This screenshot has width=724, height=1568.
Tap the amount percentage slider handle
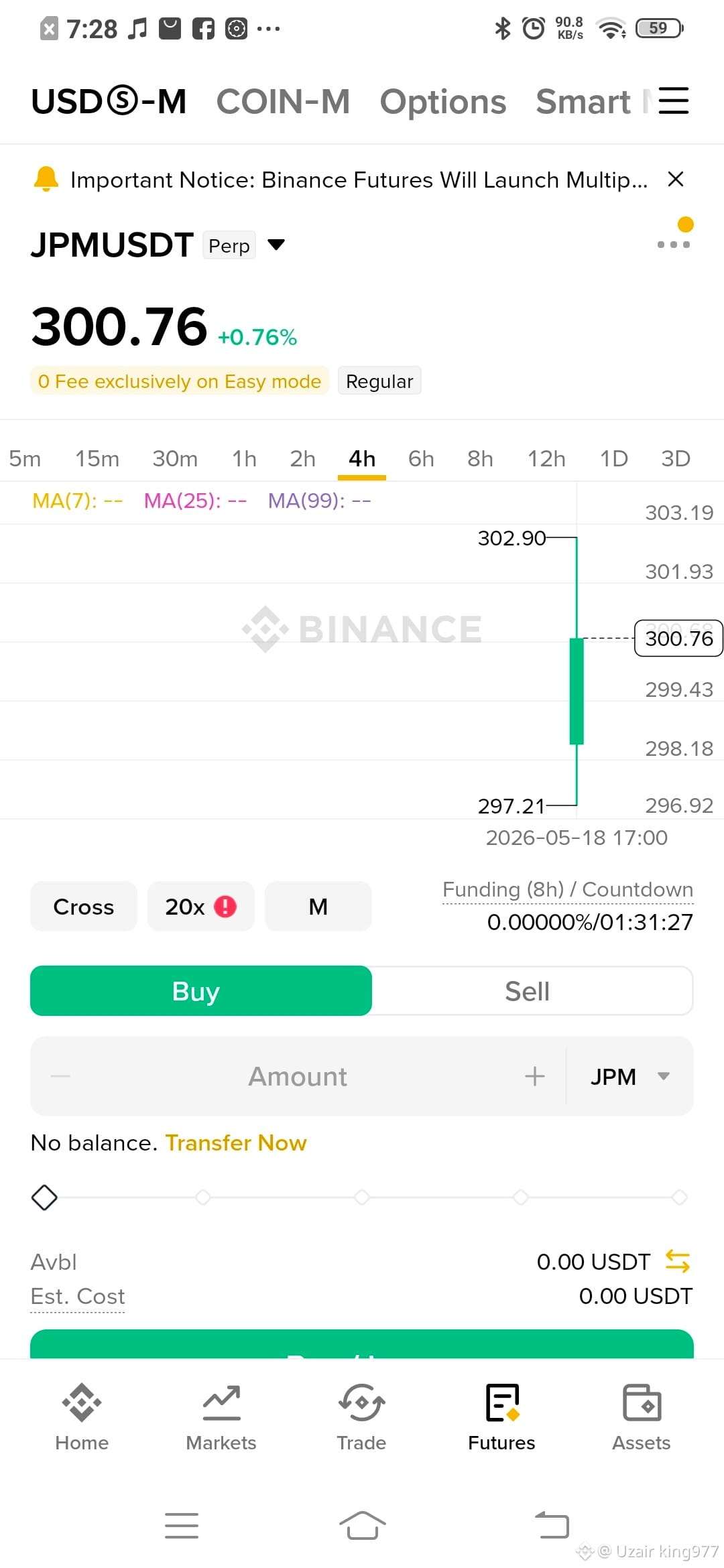[x=44, y=1197]
